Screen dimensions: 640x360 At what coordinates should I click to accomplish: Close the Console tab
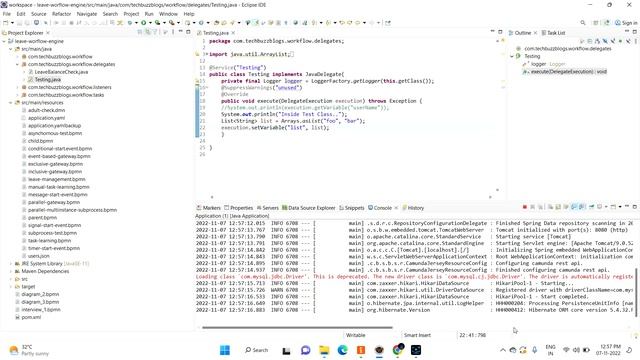coord(396,208)
